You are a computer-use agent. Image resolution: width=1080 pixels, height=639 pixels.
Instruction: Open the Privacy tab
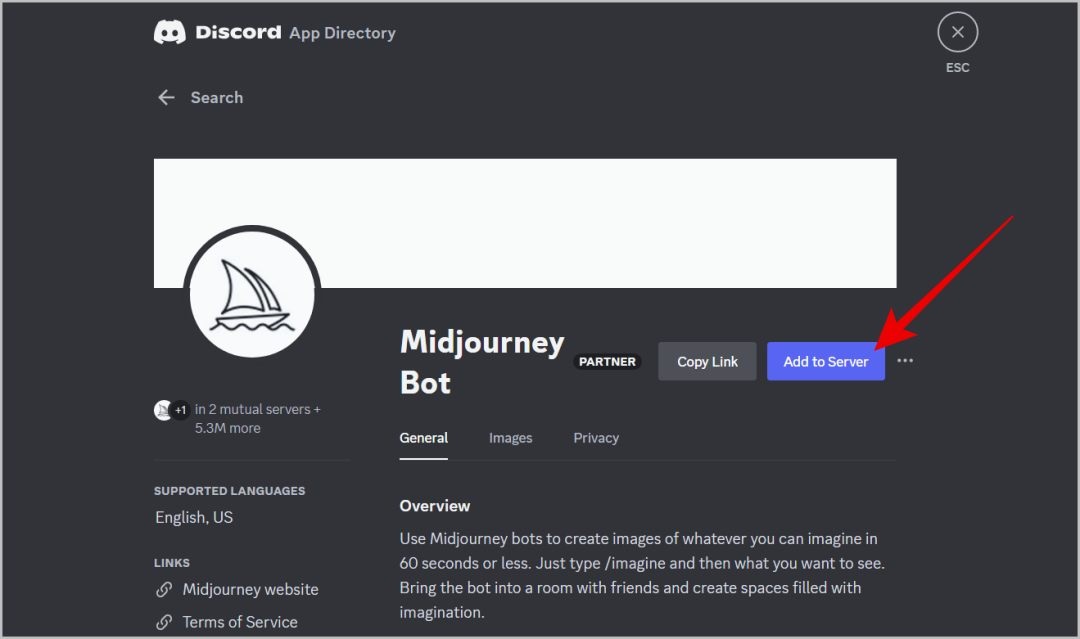pyautogui.click(x=596, y=437)
